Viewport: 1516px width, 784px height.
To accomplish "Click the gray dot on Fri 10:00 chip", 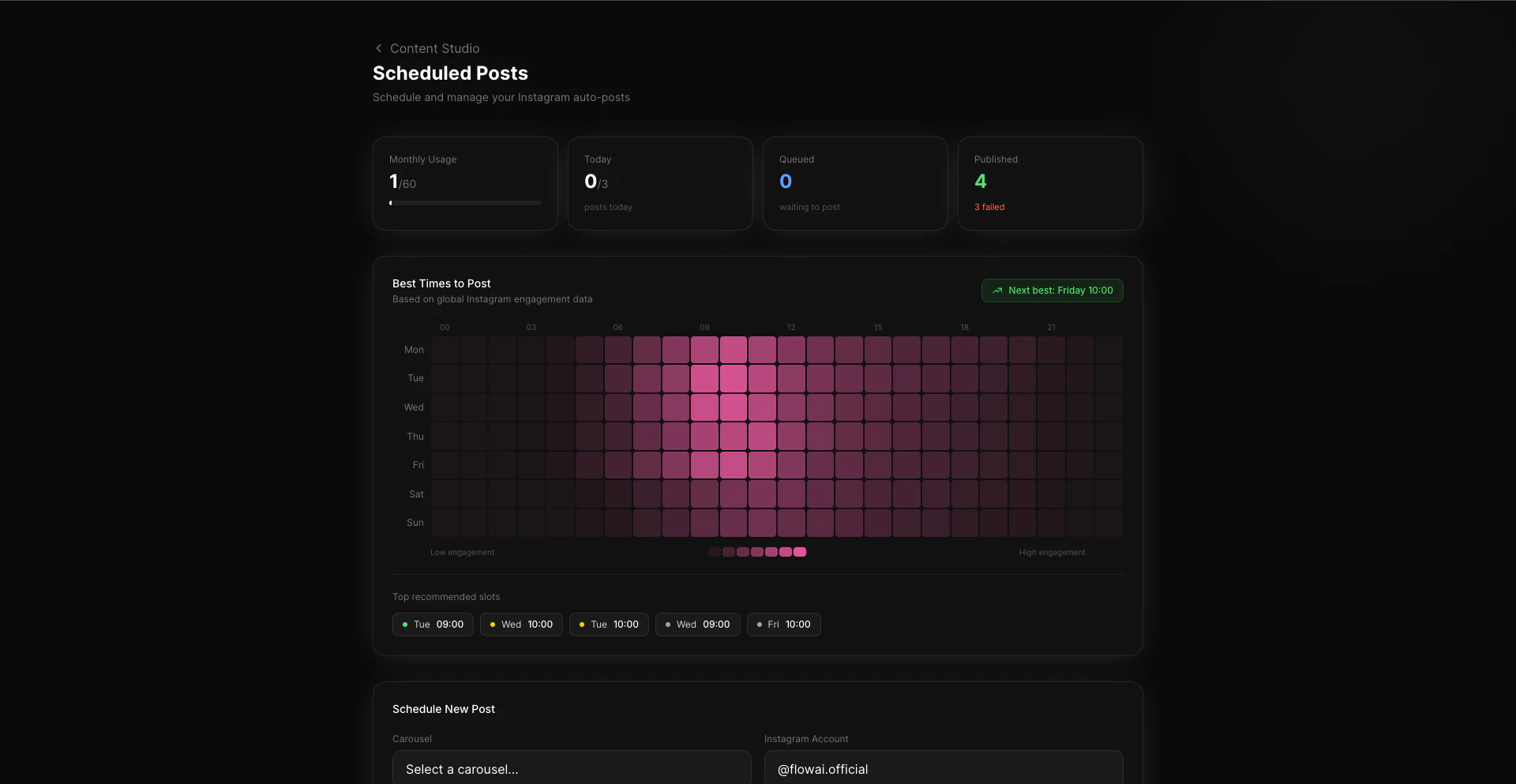I will (x=760, y=625).
